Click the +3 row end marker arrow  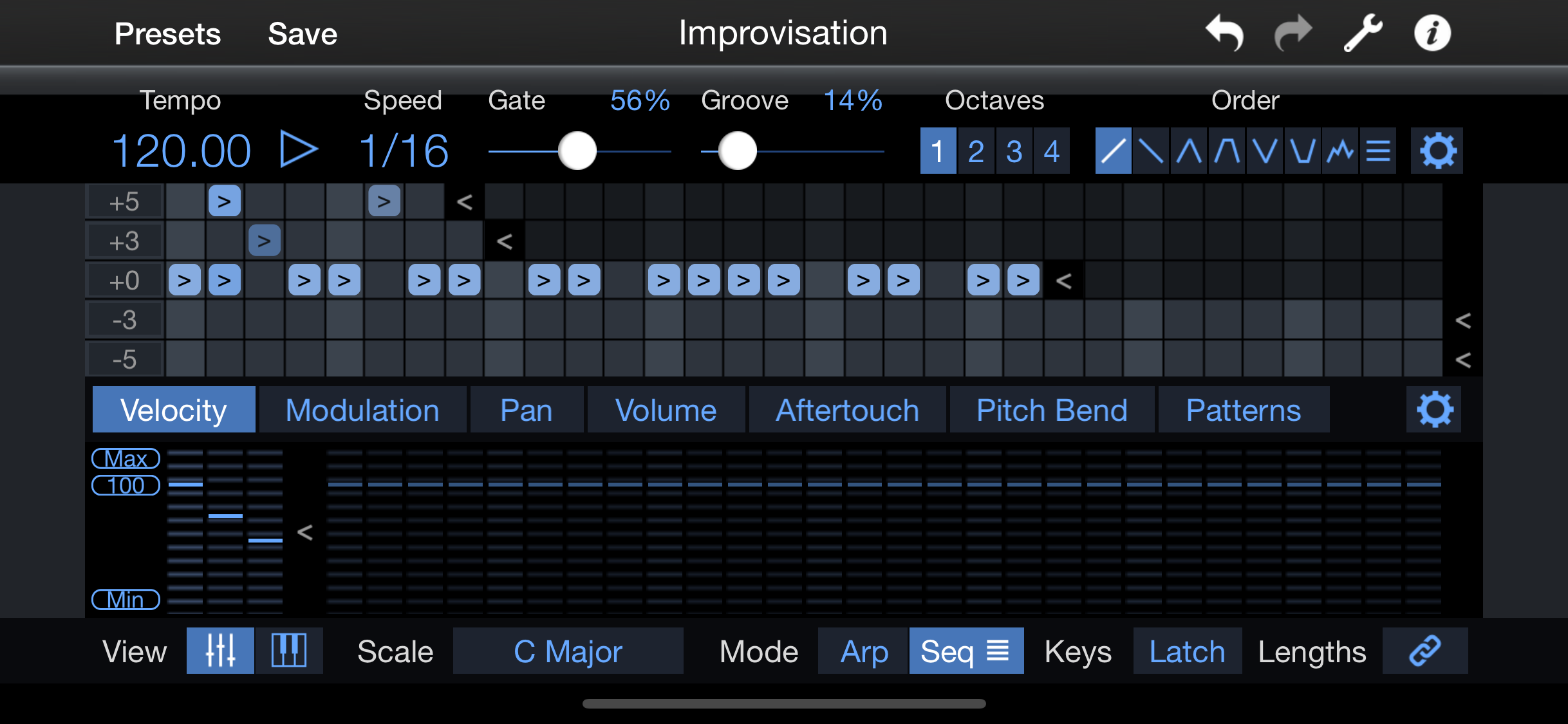pos(504,241)
